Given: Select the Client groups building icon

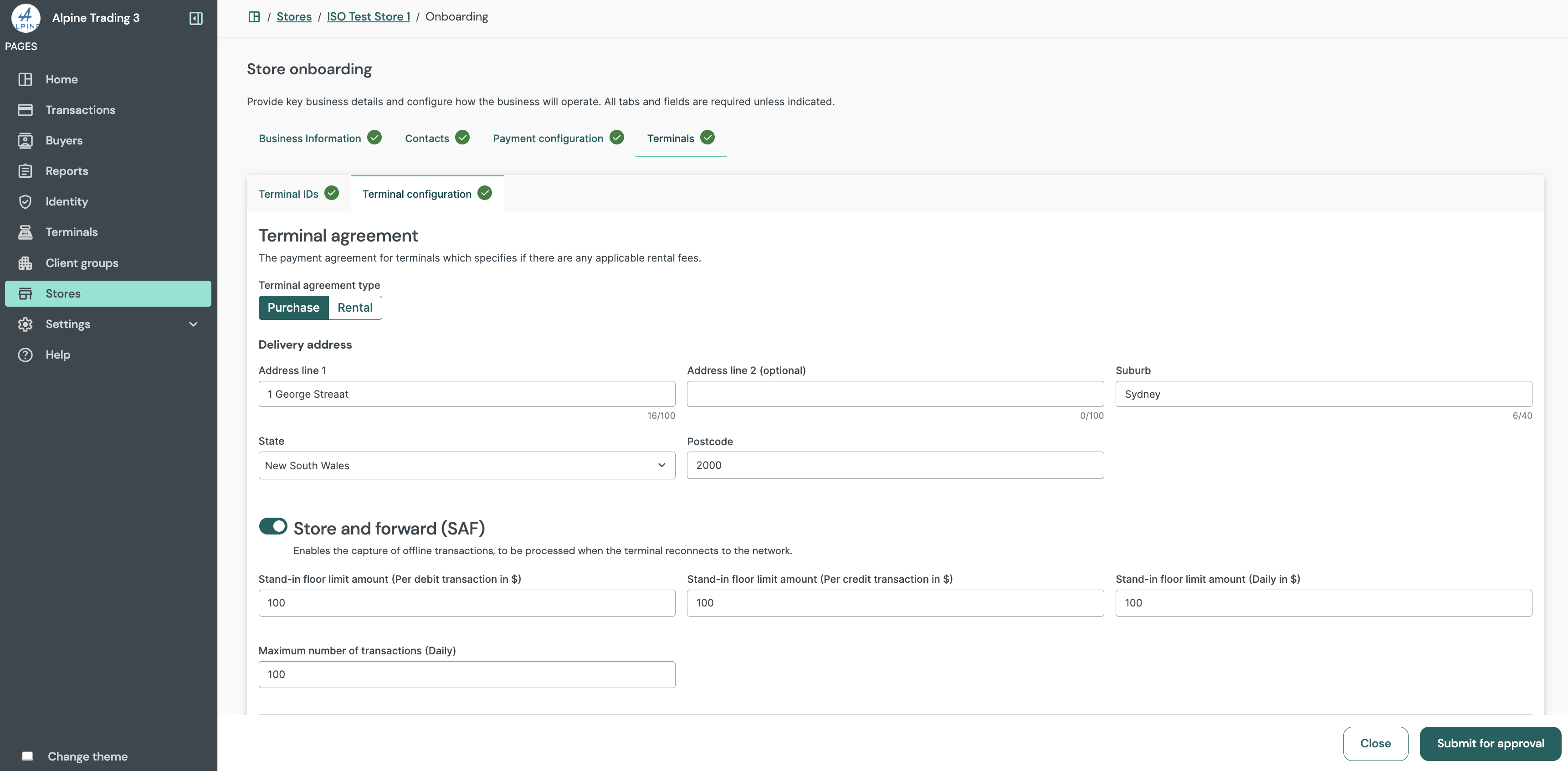Looking at the screenshot, I should pyautogui.click(x=25, y=262).
